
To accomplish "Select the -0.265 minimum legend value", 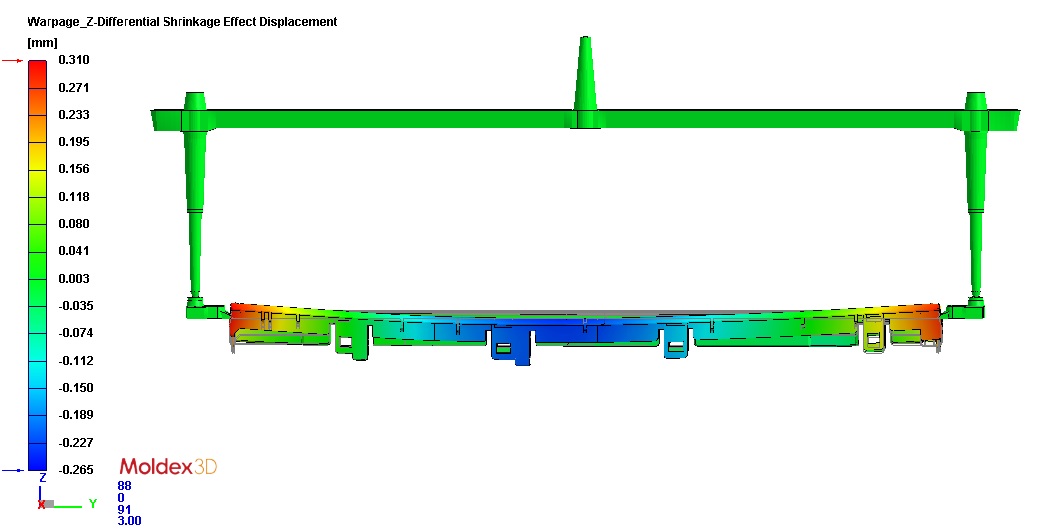I will pyautogui.click(x=75, y=470).
